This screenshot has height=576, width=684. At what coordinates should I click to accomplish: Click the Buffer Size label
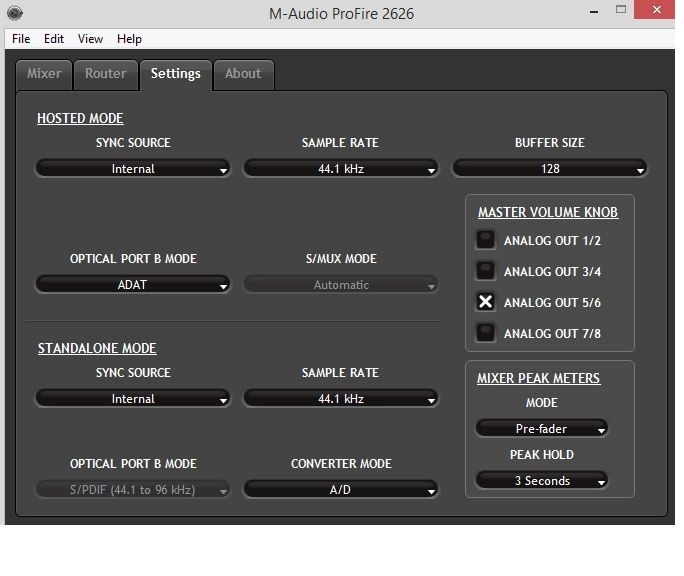click(550, 143)
